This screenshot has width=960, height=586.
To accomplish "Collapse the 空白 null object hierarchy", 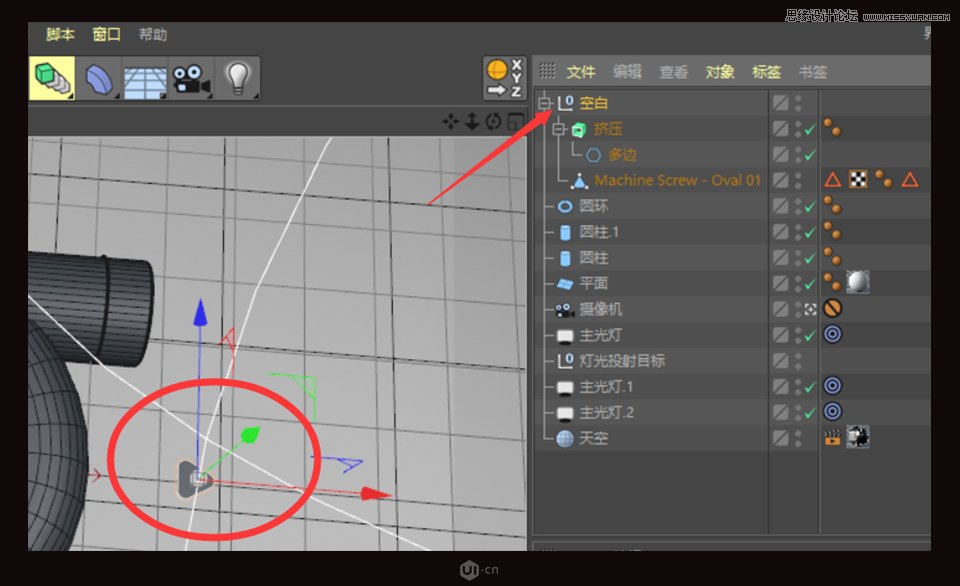I will (543, 101).
